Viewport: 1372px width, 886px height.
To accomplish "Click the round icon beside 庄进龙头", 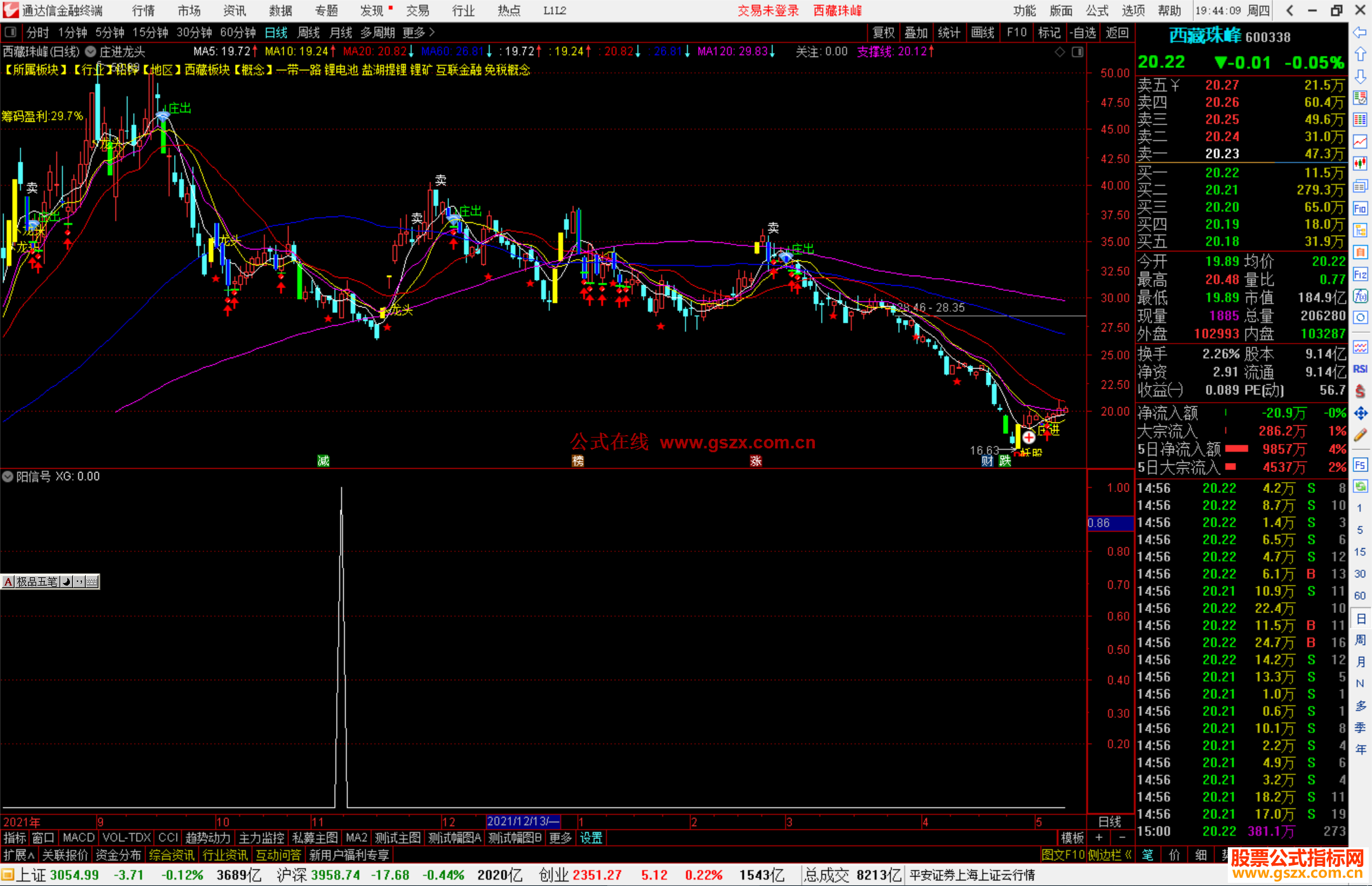I will pos(91,51).
